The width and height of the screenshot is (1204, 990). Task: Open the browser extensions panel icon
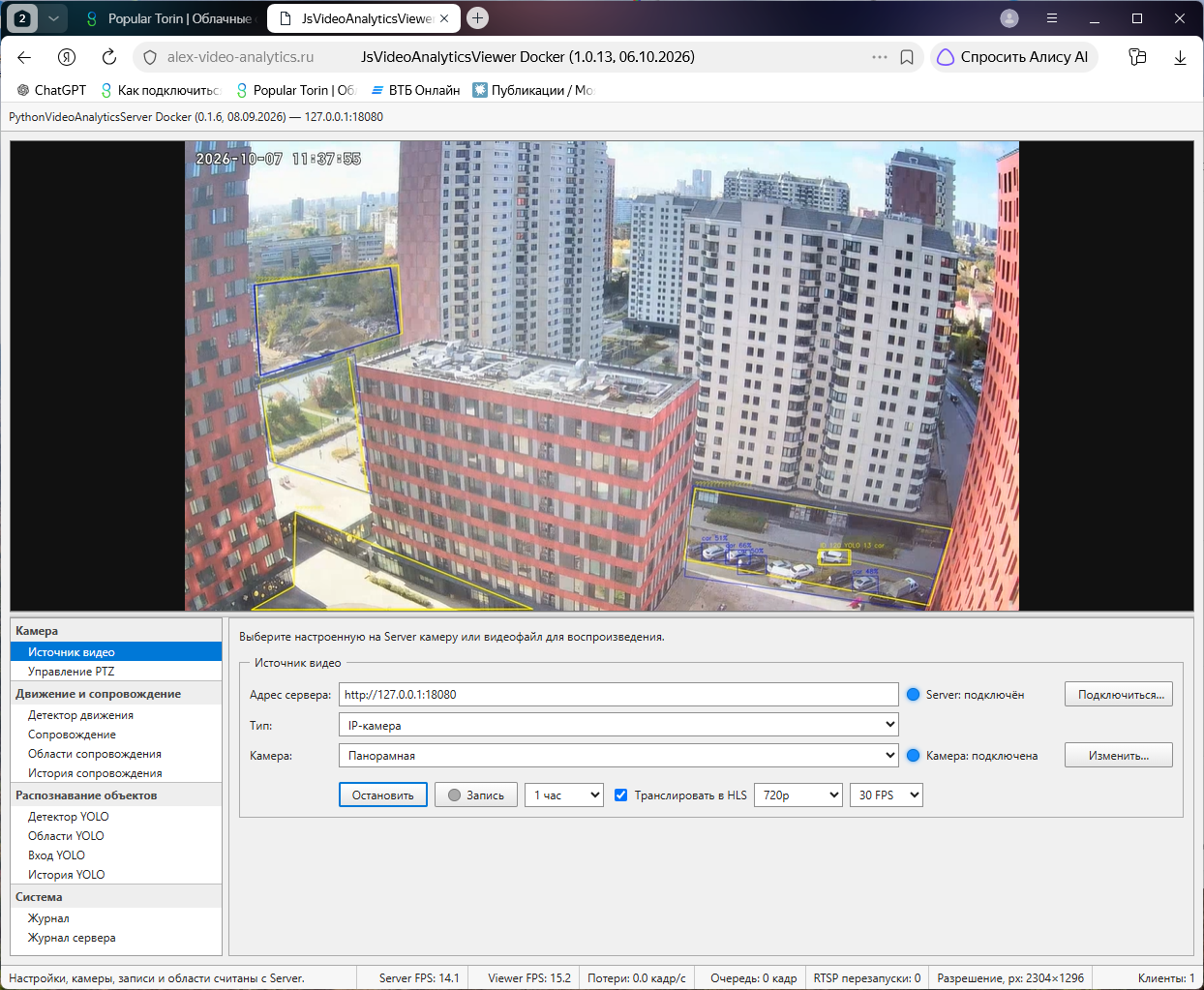coord(1138,57)
